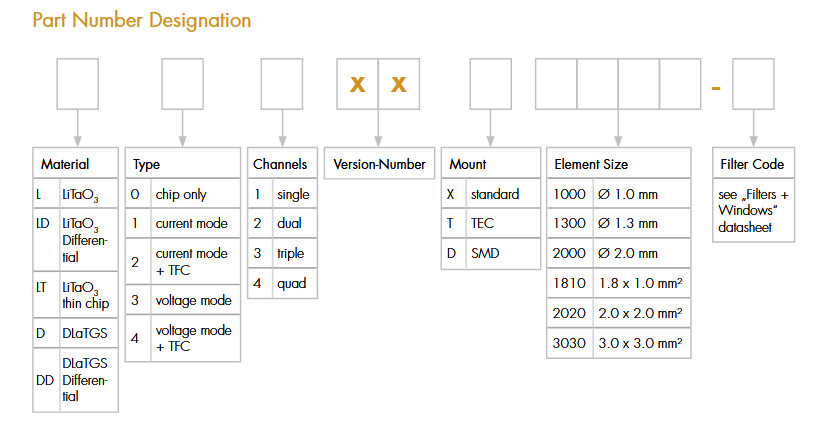Click the empty box above Mount
Screen dimensions: 816x433
tap(490, 84)
